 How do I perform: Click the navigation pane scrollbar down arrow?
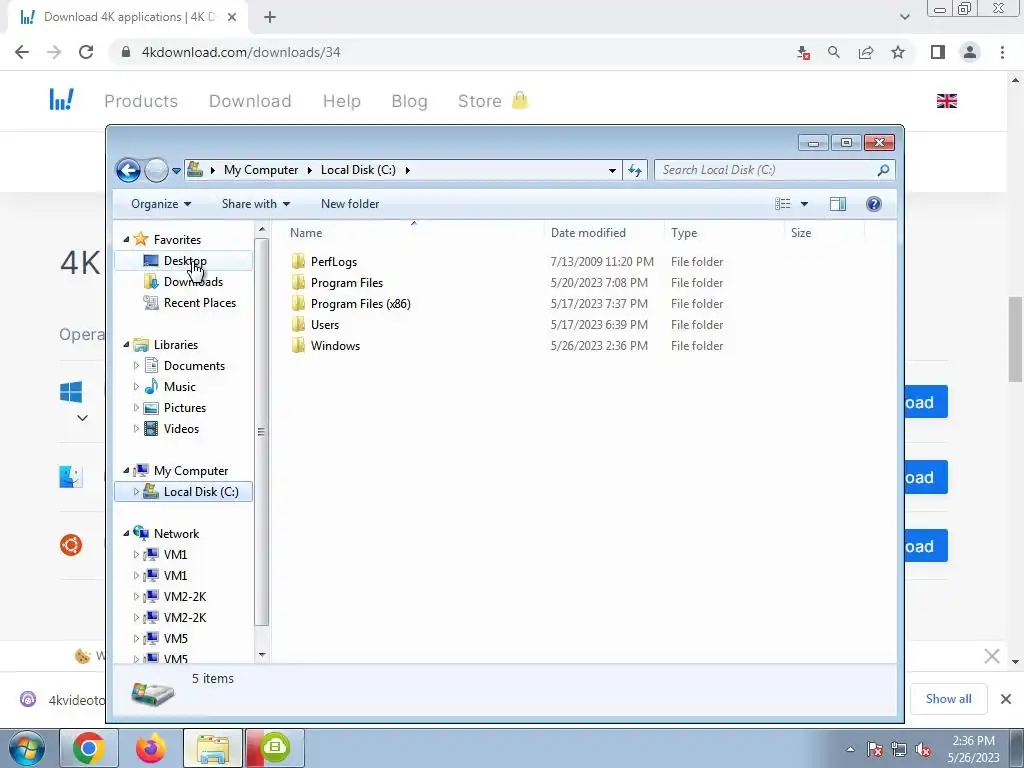262,654
